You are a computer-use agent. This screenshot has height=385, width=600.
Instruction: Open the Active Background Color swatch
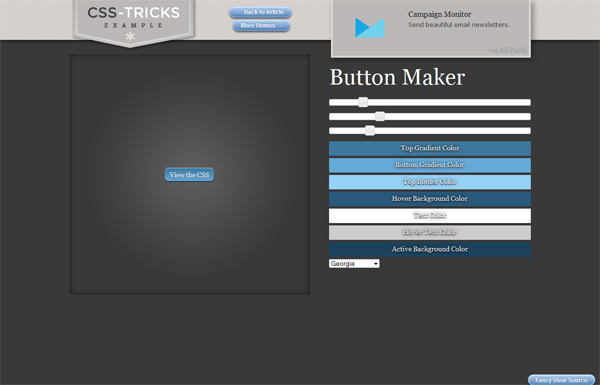pos(430,249)
